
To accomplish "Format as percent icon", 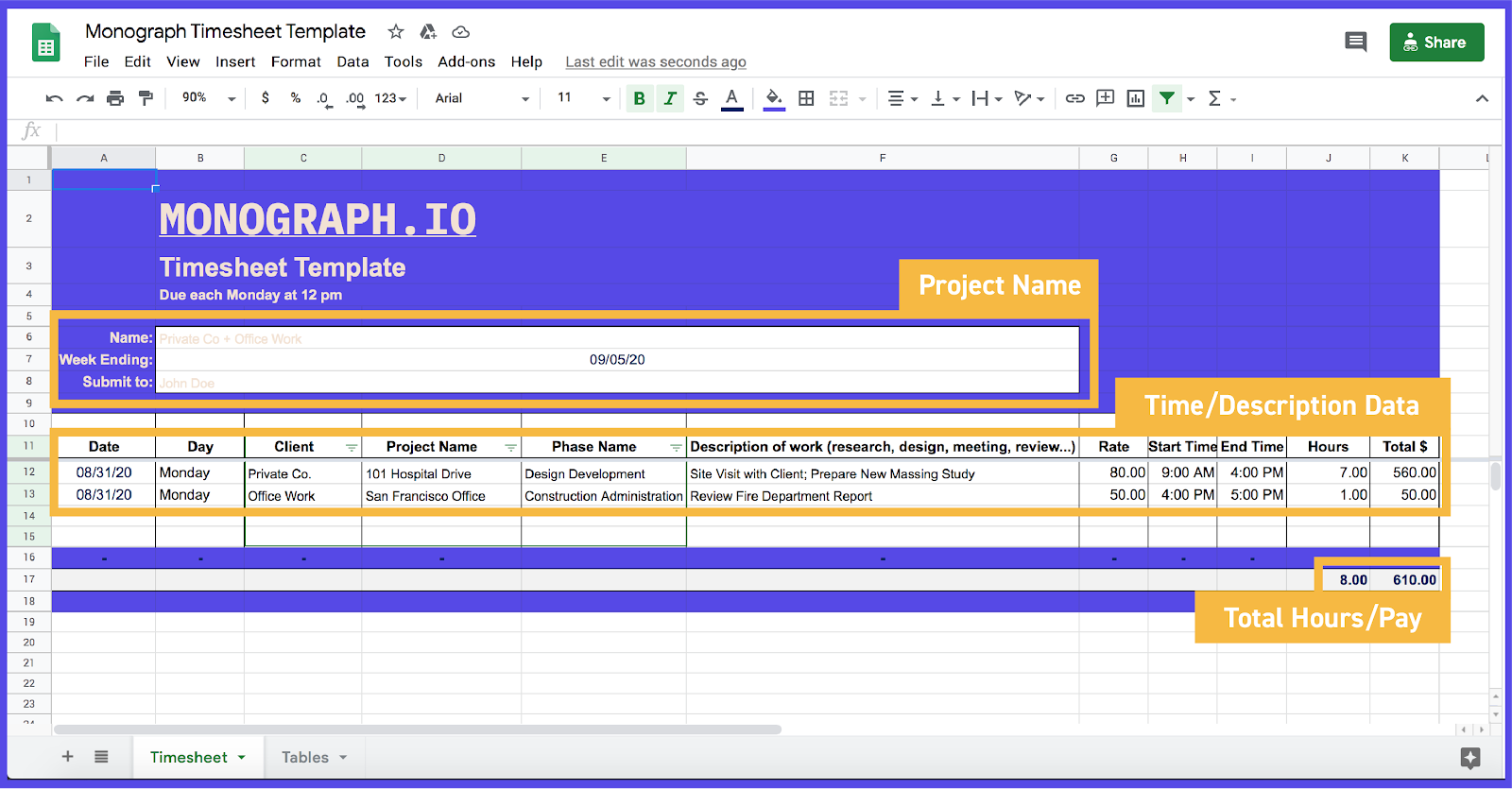I will (296, 98).
